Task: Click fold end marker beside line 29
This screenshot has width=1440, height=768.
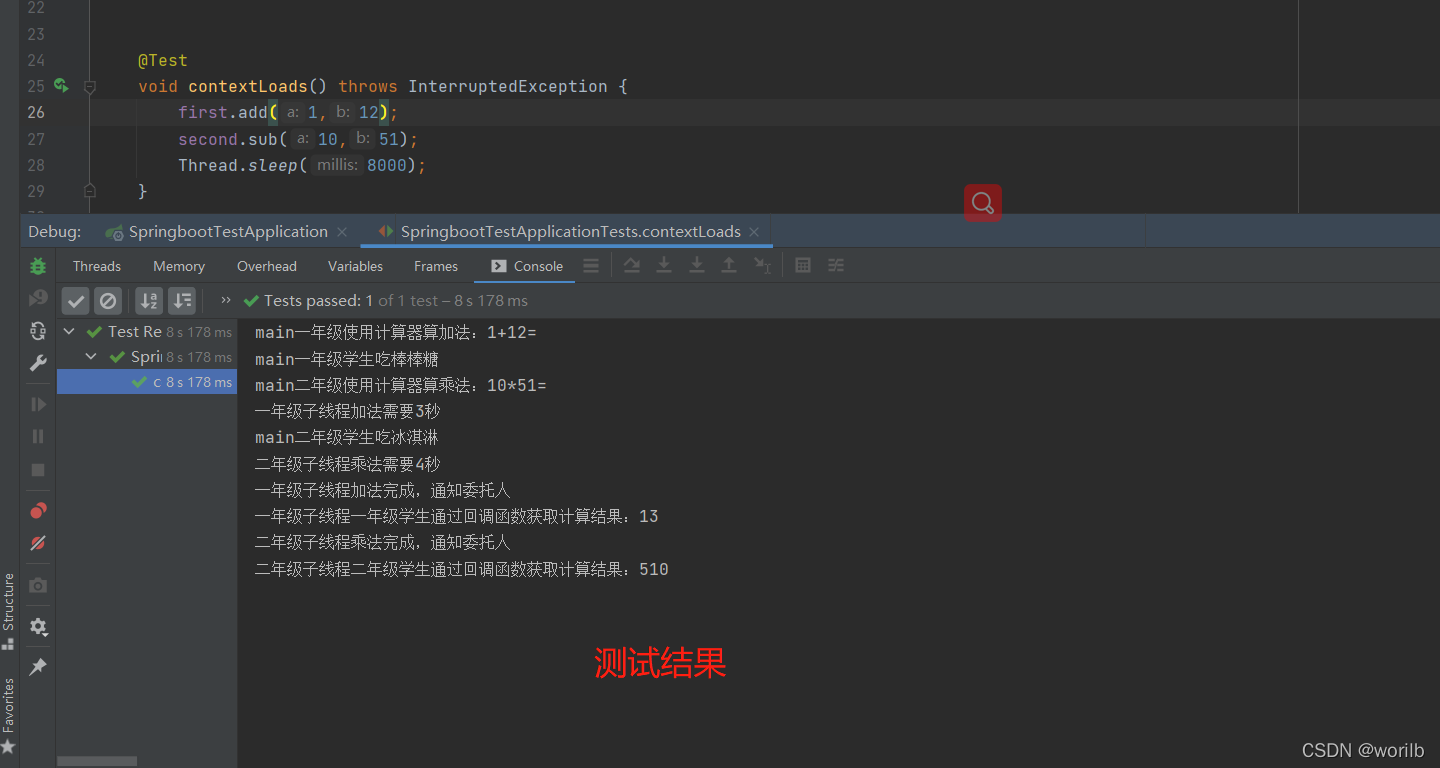Action: (x=90, y=190)
